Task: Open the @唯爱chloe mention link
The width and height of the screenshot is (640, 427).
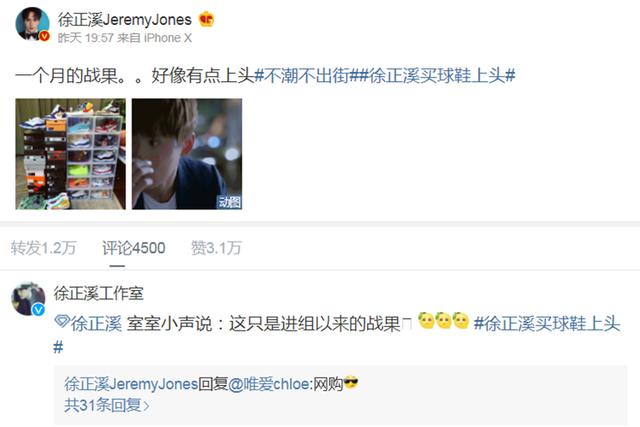Action: pos(269,384)
